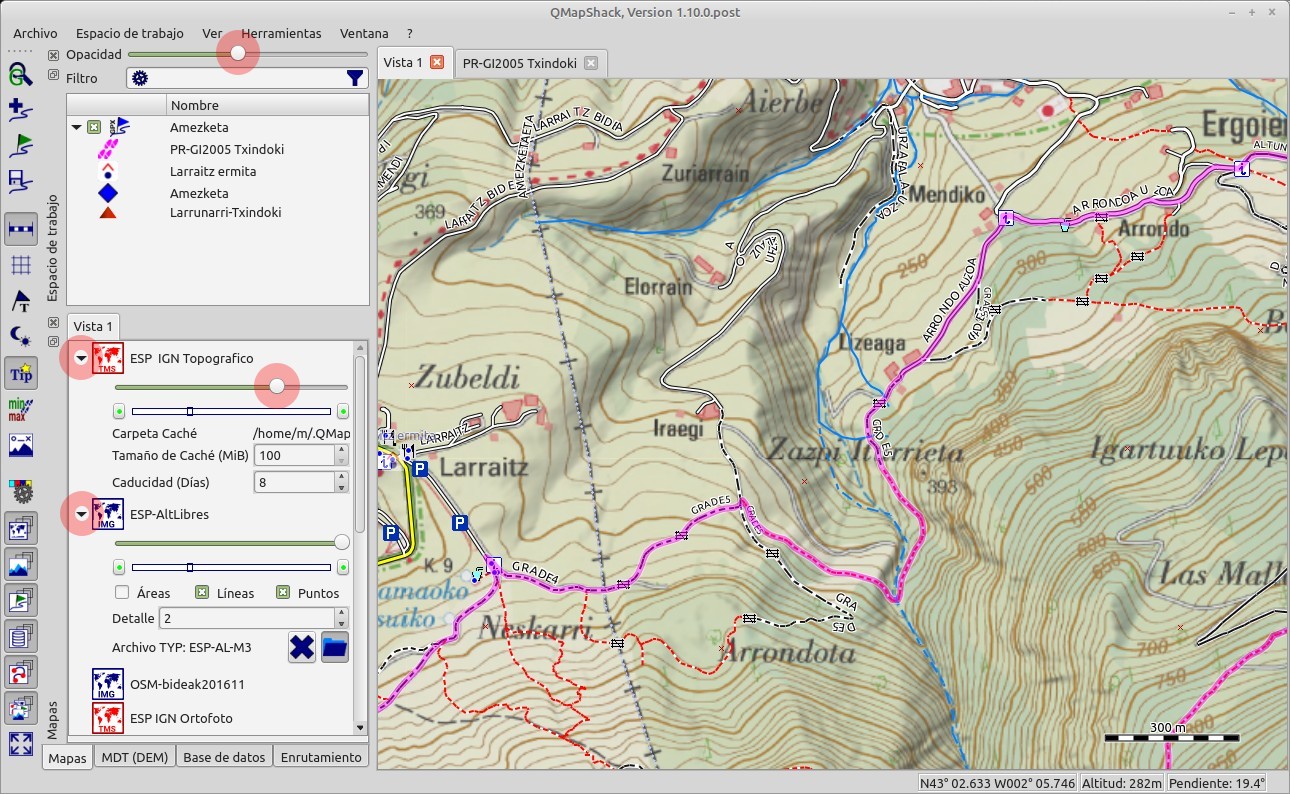Switch to the Base de datos tab
This screenshot has height=794, width=1290.
(224, 757)
